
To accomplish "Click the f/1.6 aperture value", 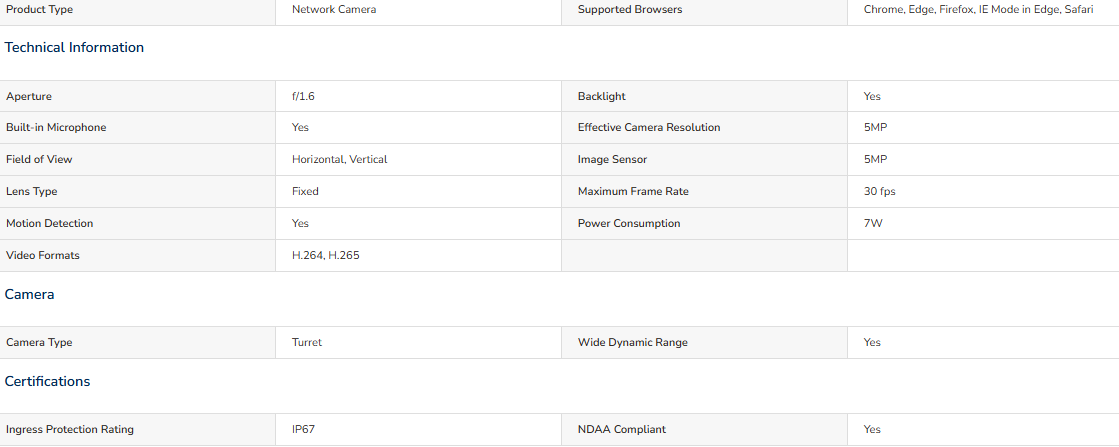I will [x=303, y=96].
